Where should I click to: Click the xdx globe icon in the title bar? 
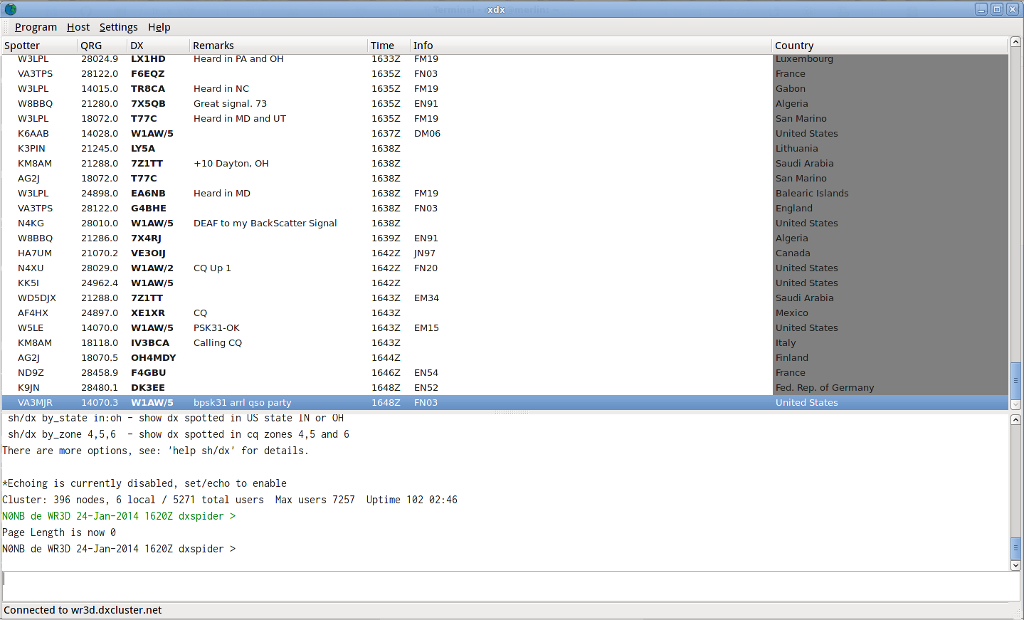pyautogui.click(x=10, y=9)
